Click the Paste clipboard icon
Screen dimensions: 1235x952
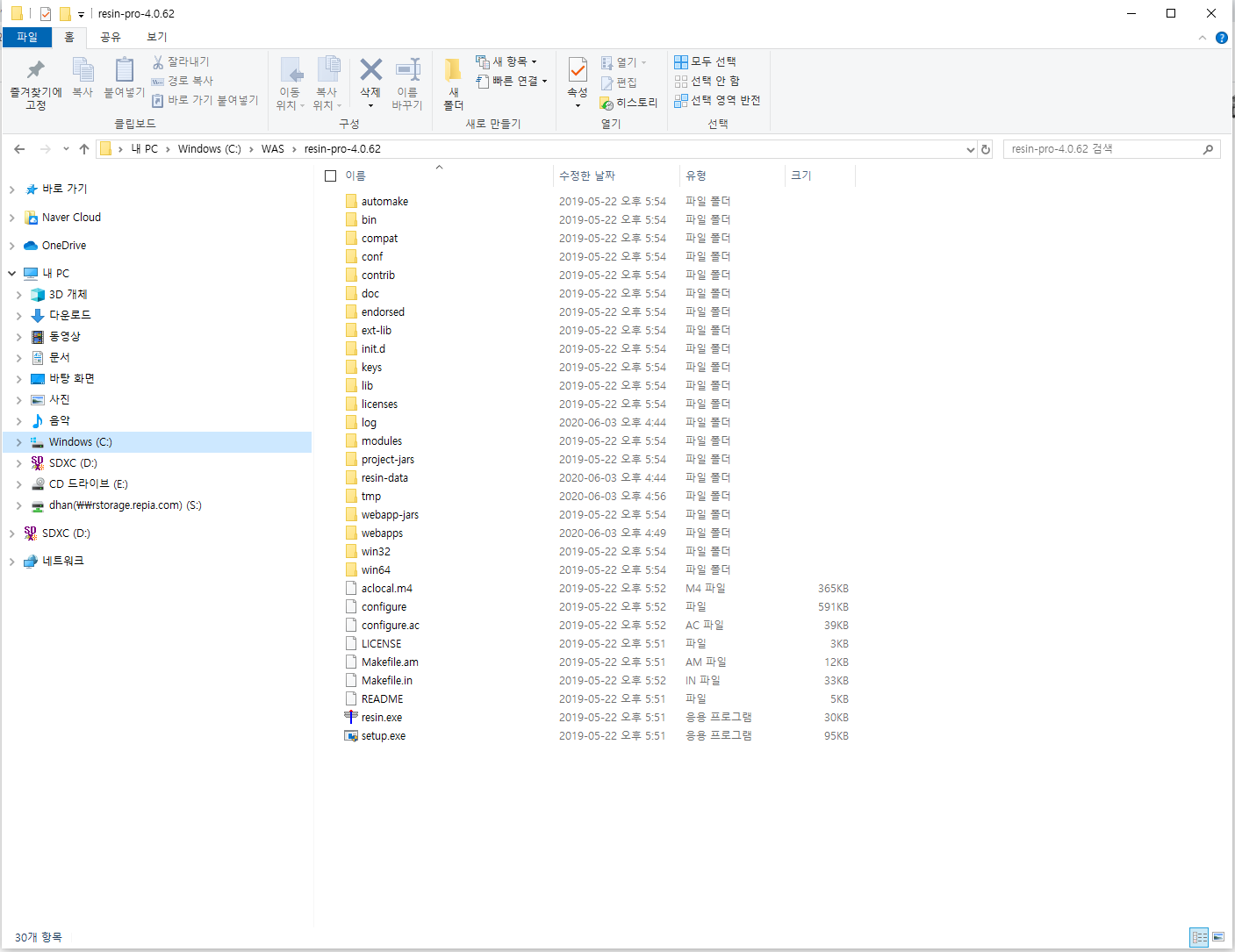coord(124,70)
